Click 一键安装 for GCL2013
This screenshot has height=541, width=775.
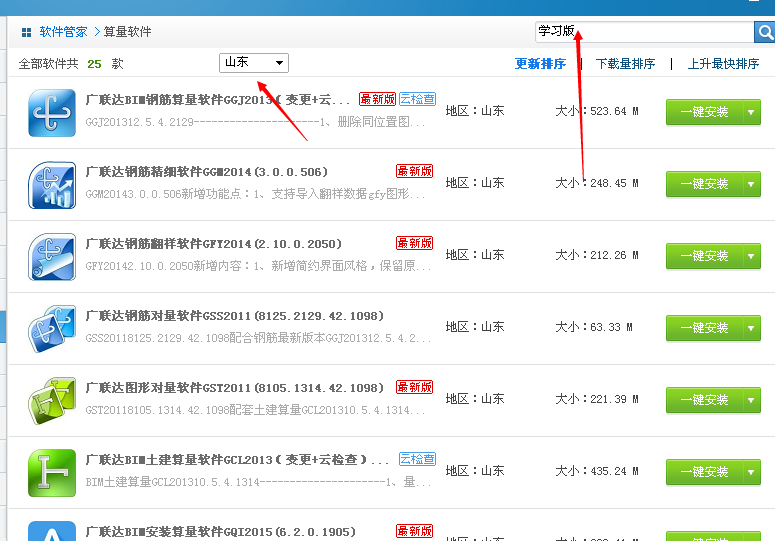pos(704,472)
